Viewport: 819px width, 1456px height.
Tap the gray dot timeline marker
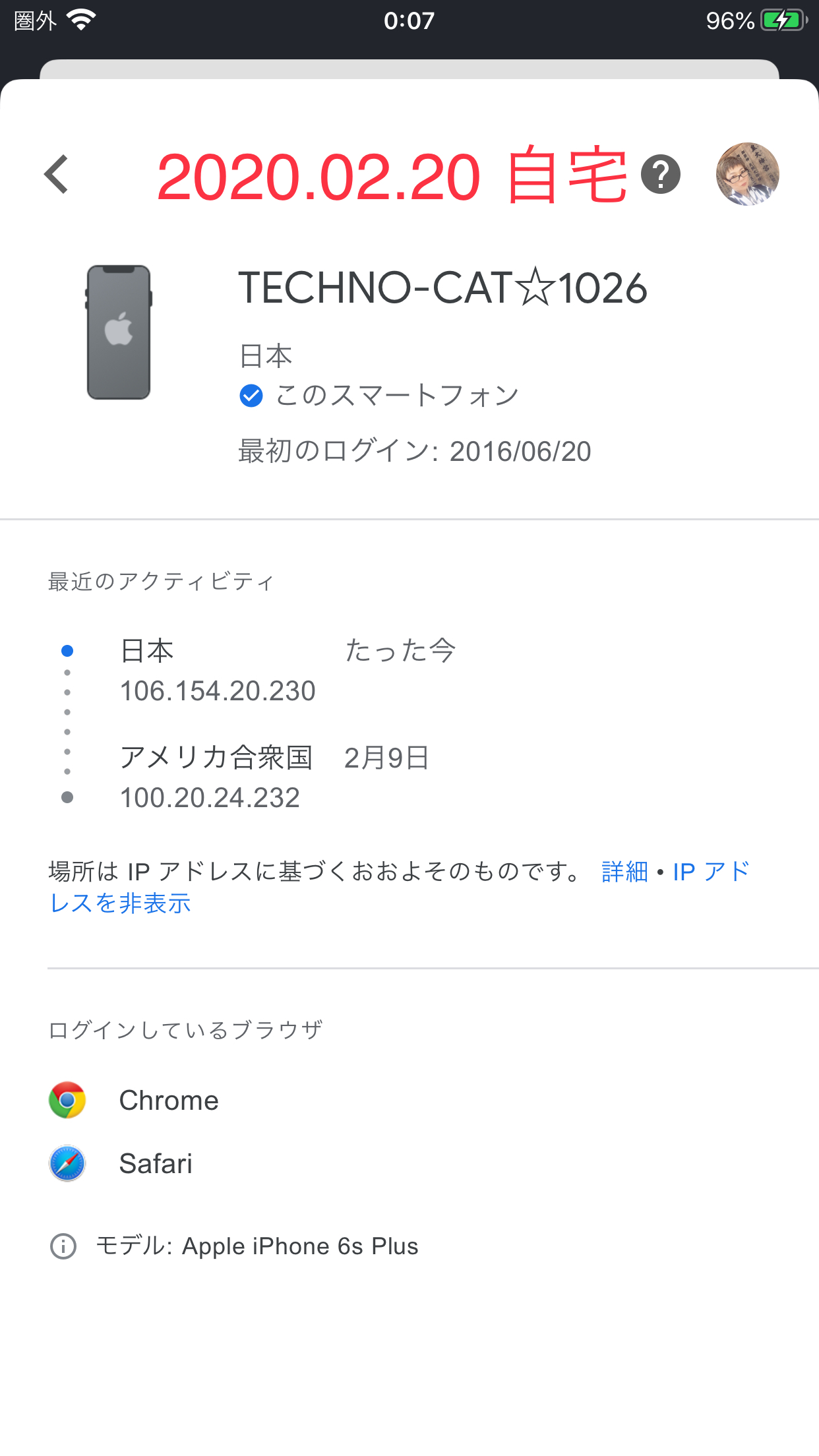(x=67, y=797)
